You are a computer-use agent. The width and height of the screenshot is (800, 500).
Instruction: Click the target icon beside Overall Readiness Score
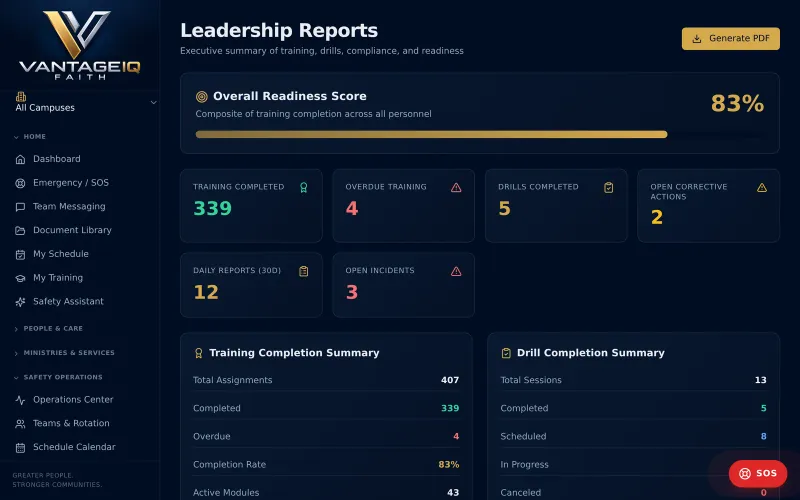point(202,96)
